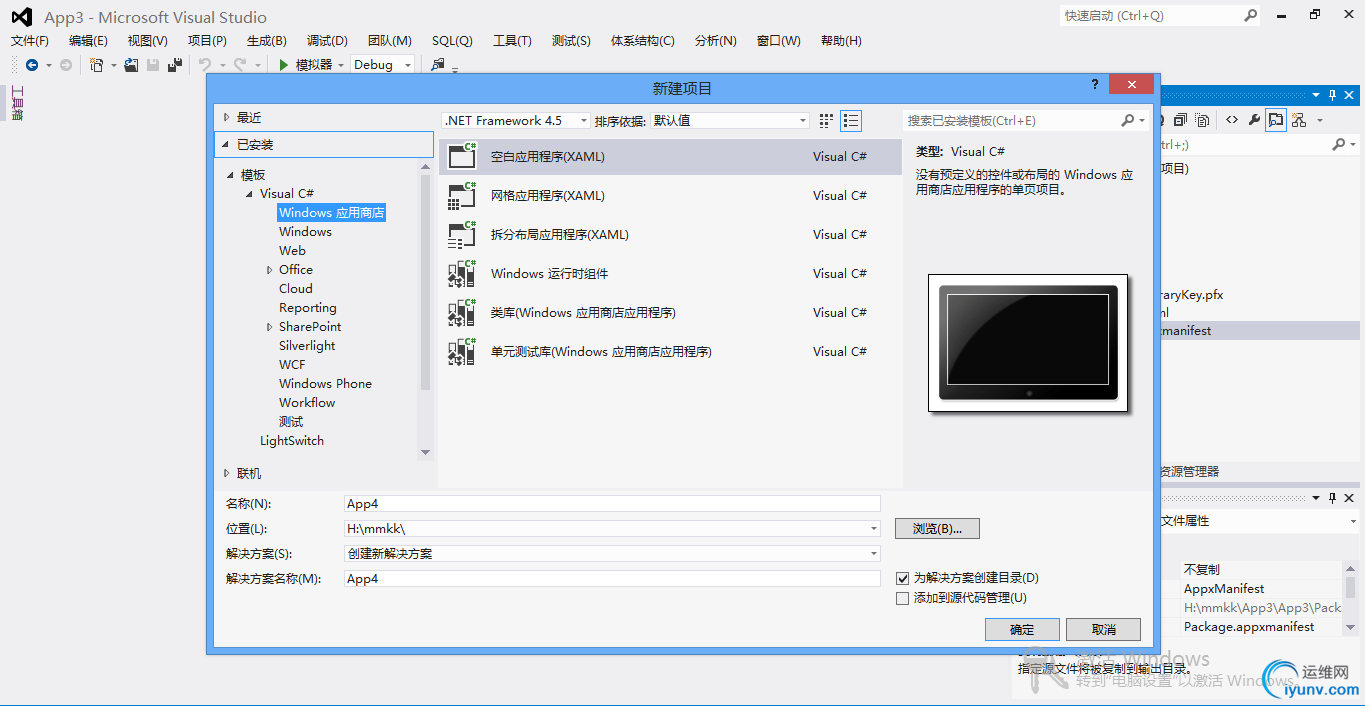
Task: Select Windows Phone in template tree
Action: (x=325, y=384)
